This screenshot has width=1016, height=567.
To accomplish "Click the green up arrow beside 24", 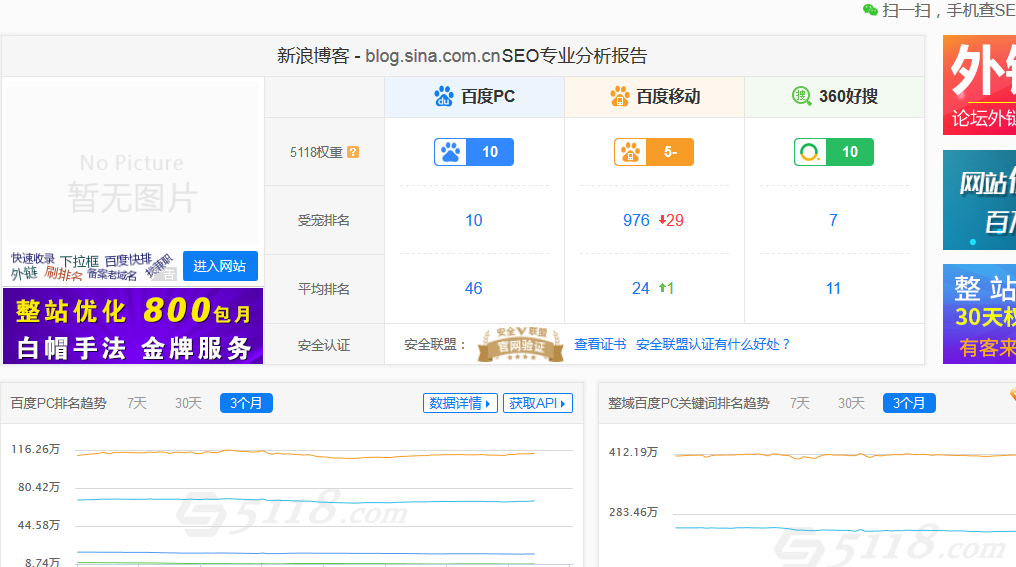I will click(x=662, y=288).
